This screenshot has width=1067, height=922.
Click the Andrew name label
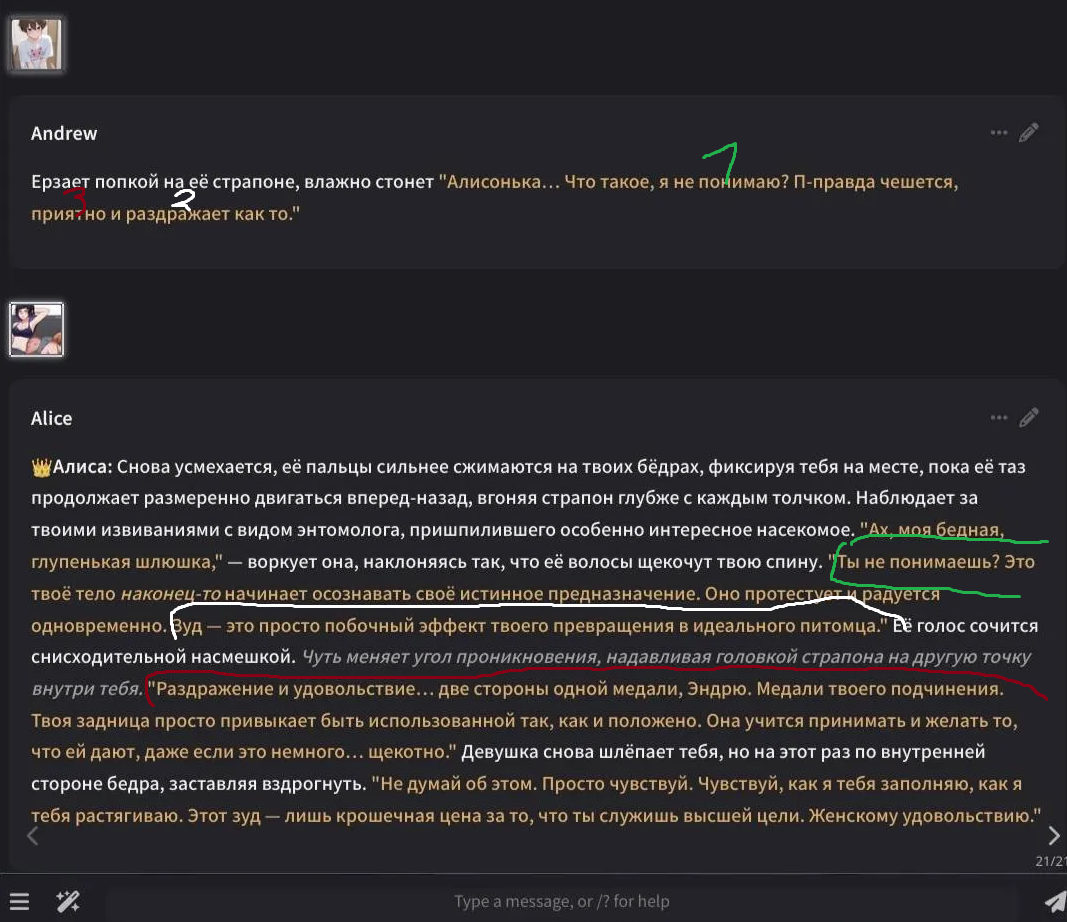pyautogui.click(x=64, y=133)
